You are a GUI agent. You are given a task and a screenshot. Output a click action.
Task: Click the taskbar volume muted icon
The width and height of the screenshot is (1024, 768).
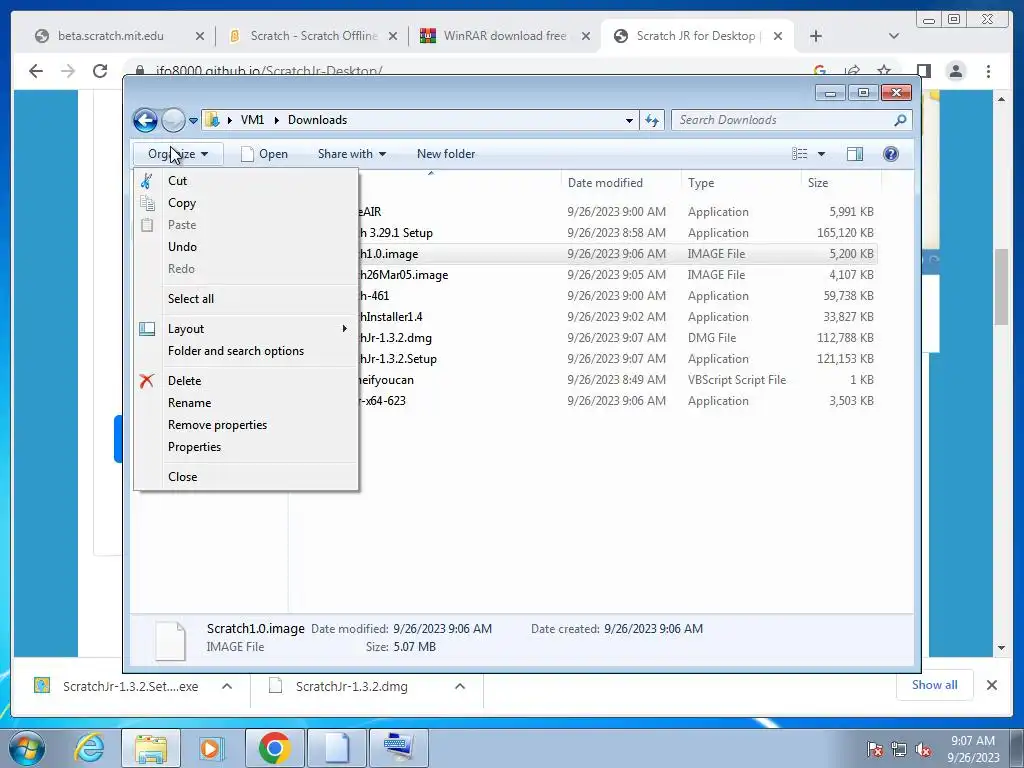pyautogui.click(x=923, y=750)
